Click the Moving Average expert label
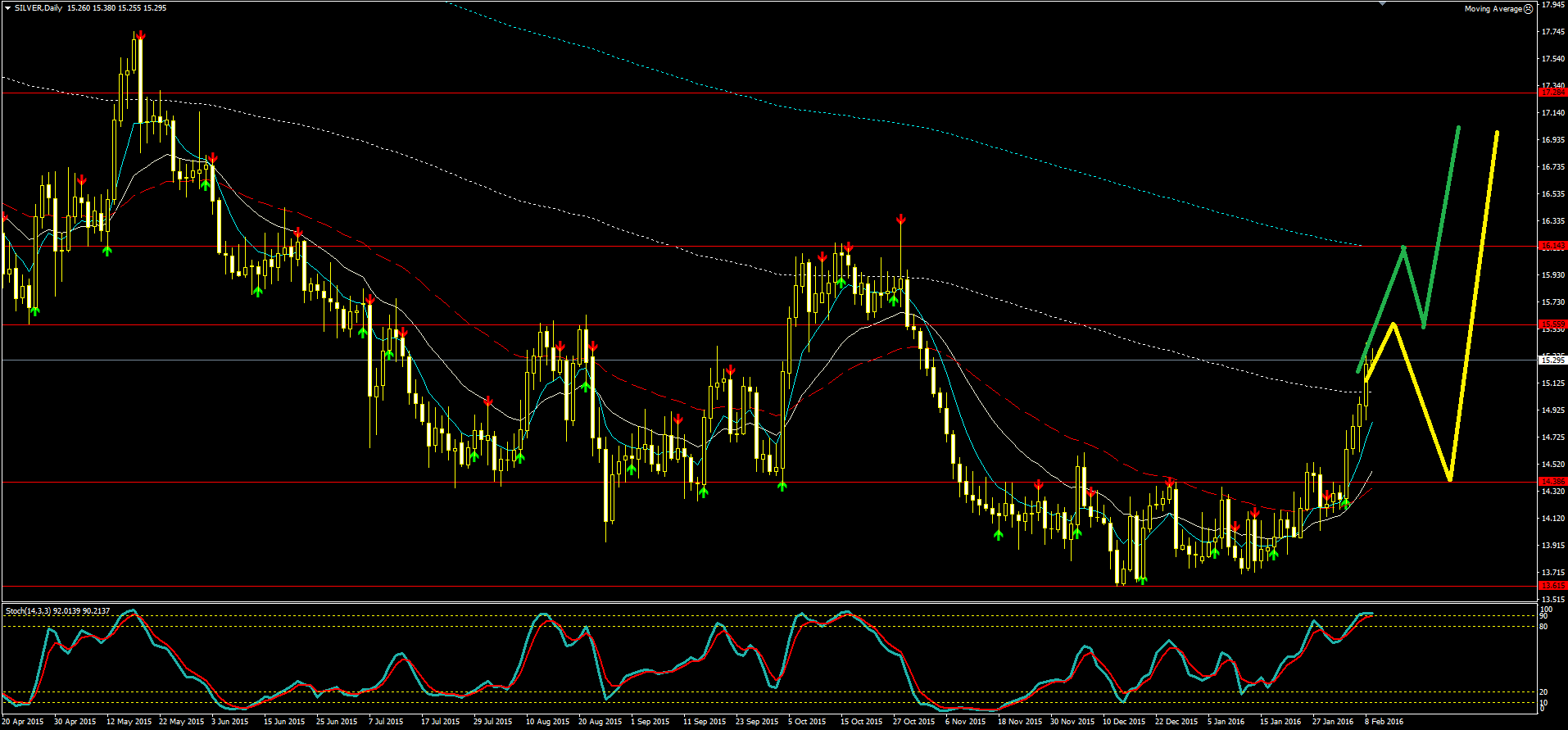The width and height of the screenshot is (1568, 730). click(1493, 9)
